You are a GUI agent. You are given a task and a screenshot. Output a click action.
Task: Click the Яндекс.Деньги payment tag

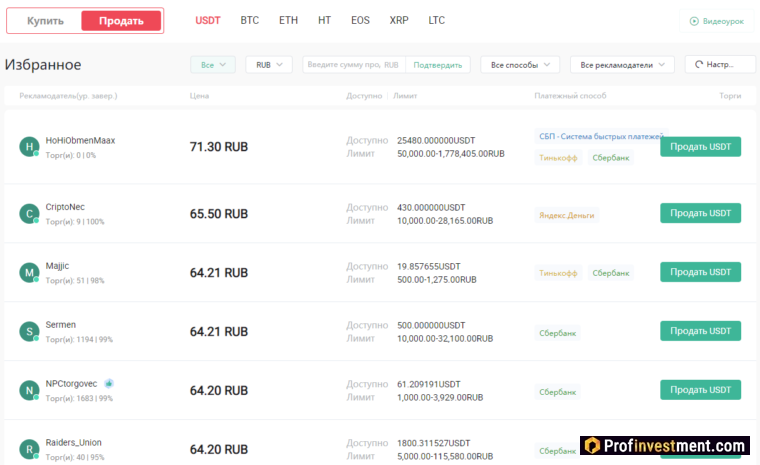(x=567, y=215)
